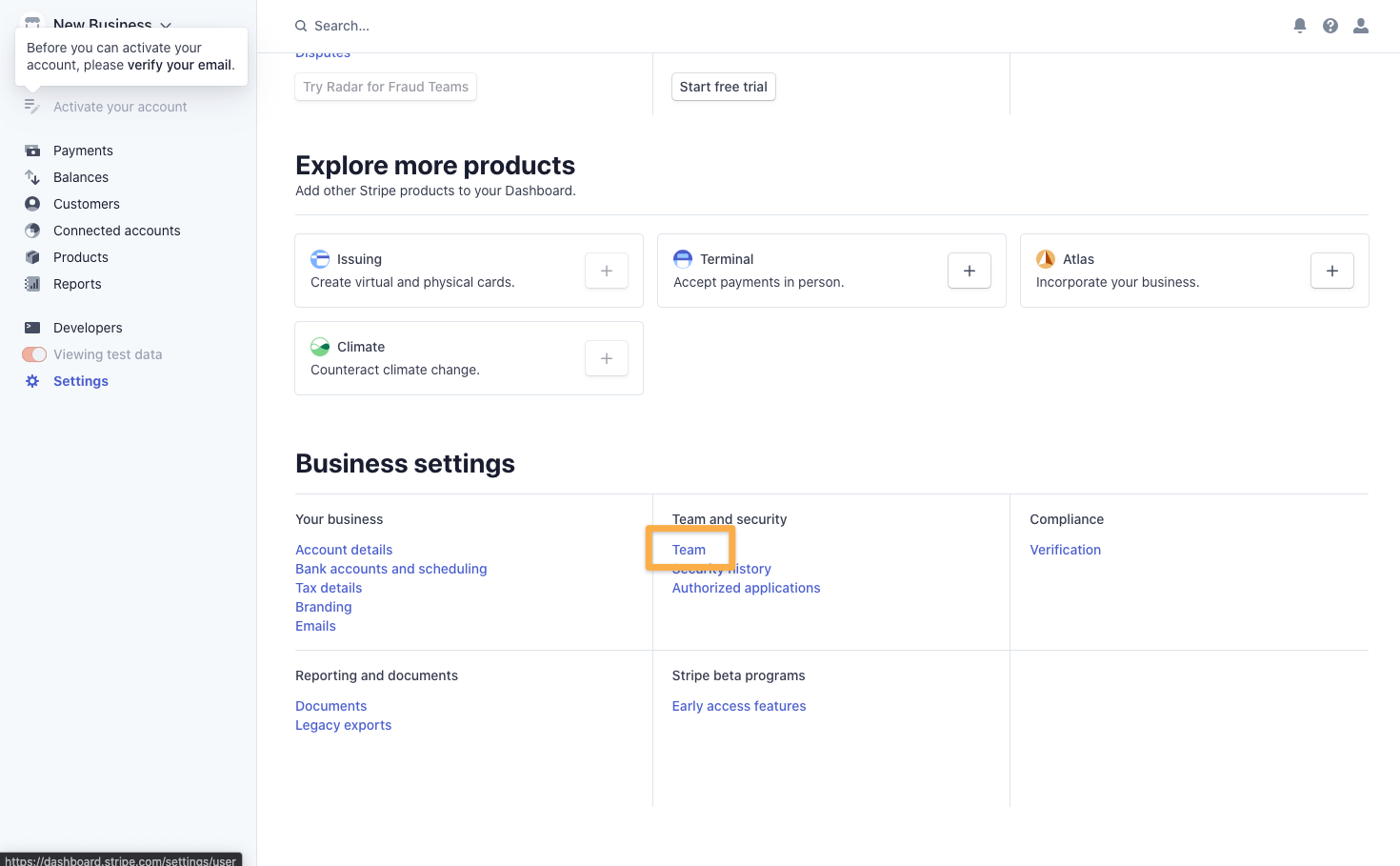This screenshot has height=866, width=1400.
Task: Click the Start free trial button
Action: 724,87
